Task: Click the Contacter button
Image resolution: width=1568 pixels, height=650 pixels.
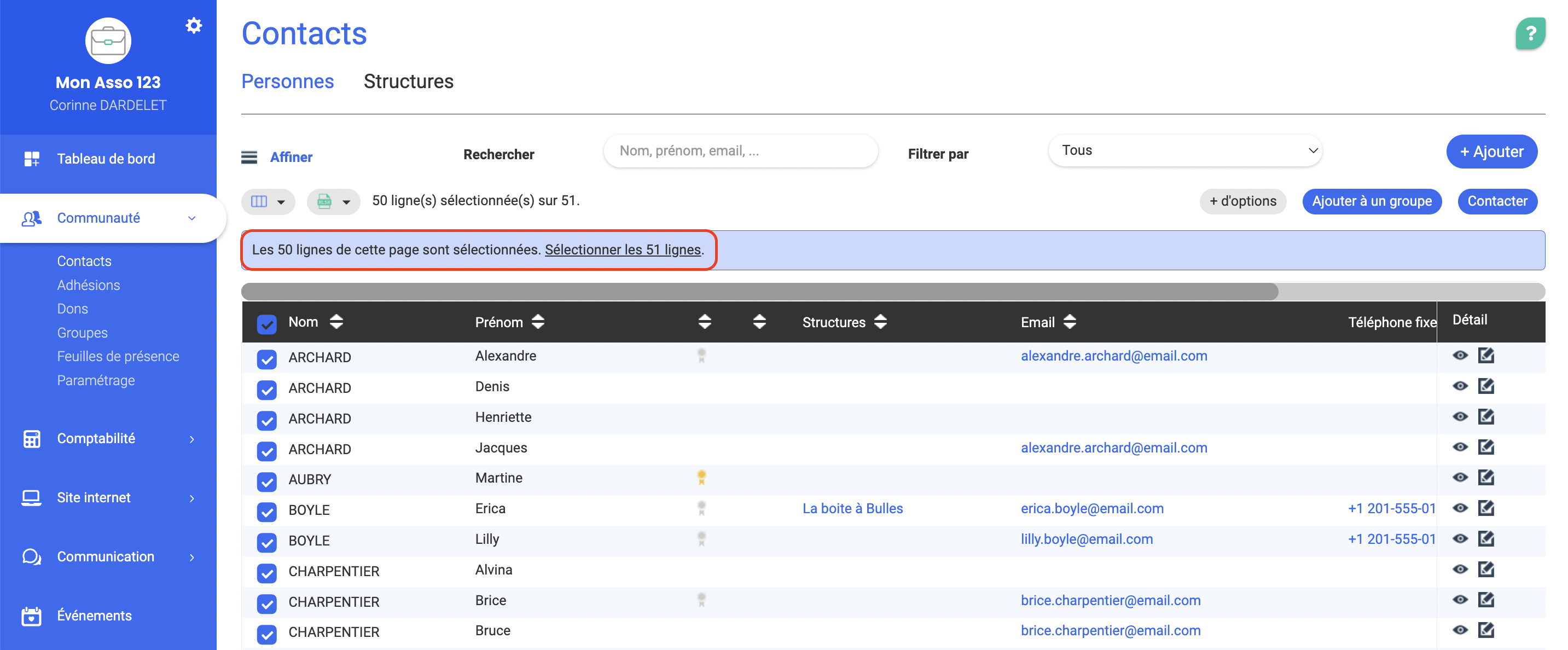Action: click(1497, 201)
